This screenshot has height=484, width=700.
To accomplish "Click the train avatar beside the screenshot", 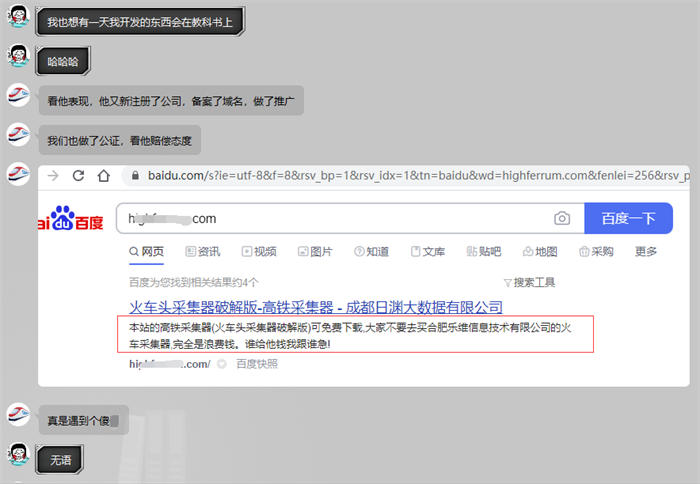I will coord(18,174).
